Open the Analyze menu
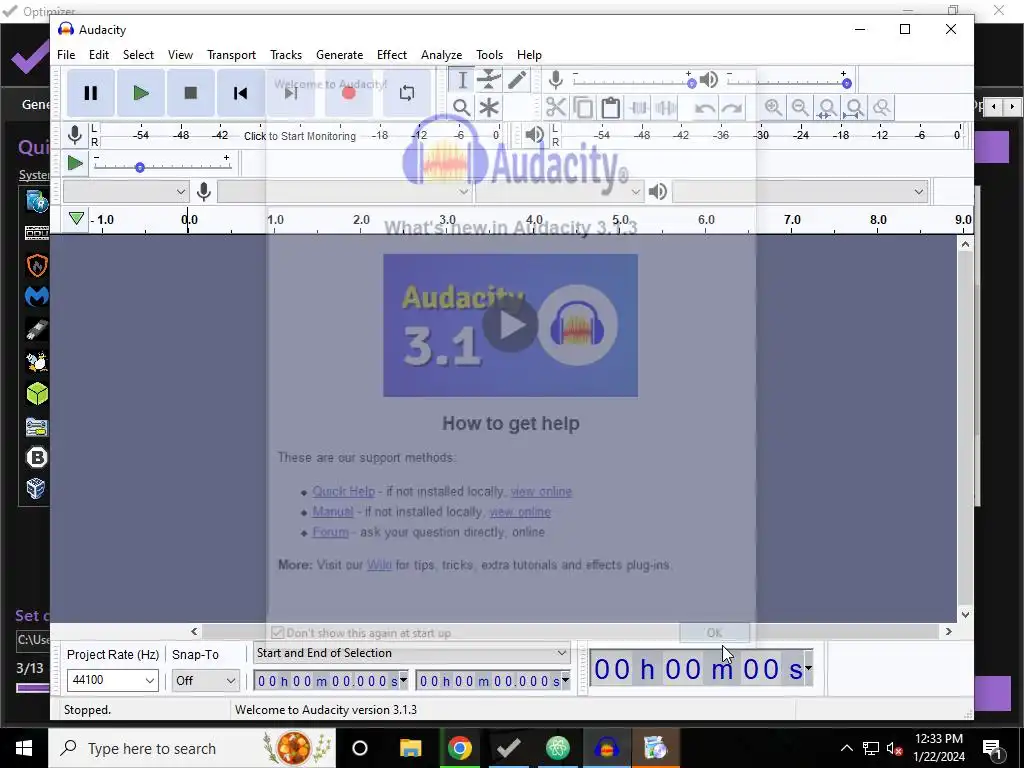Image resolution: width=1024 pixels, height=768 pixels. coord(441,55)
